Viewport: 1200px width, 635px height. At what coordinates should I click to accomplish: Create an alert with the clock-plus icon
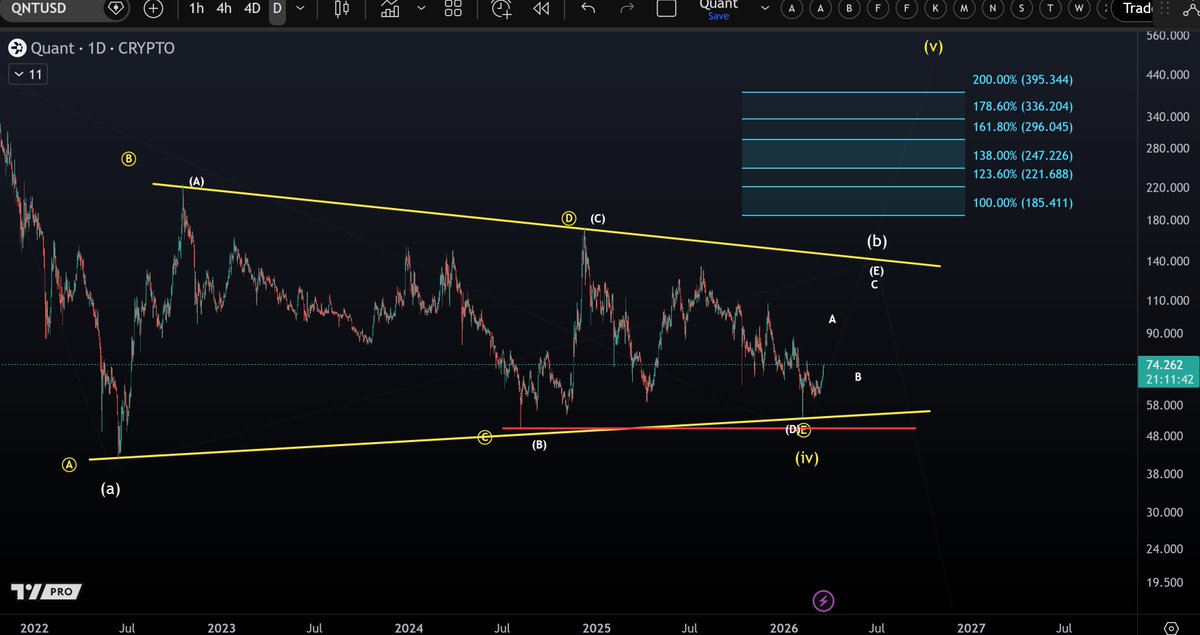(502, 9)
